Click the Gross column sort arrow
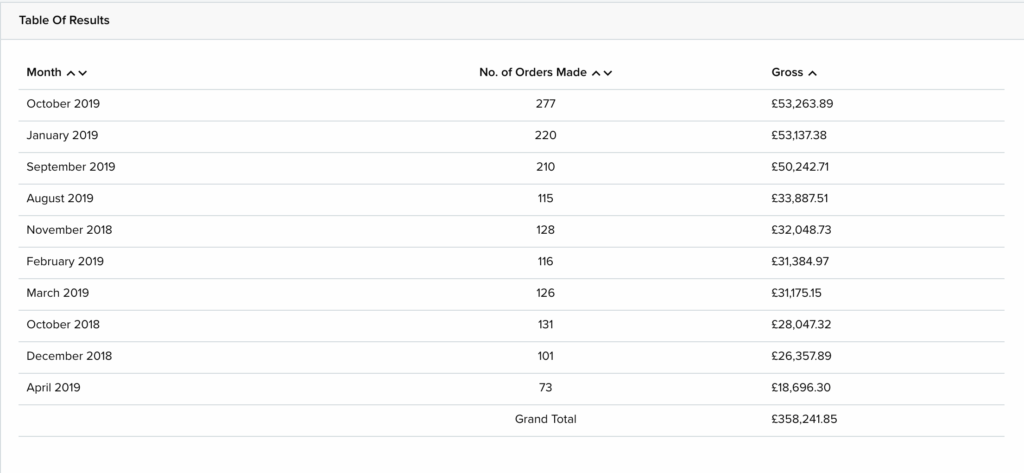The width and height of the screenshot is (1024, 473). click(x=812, y=73)
